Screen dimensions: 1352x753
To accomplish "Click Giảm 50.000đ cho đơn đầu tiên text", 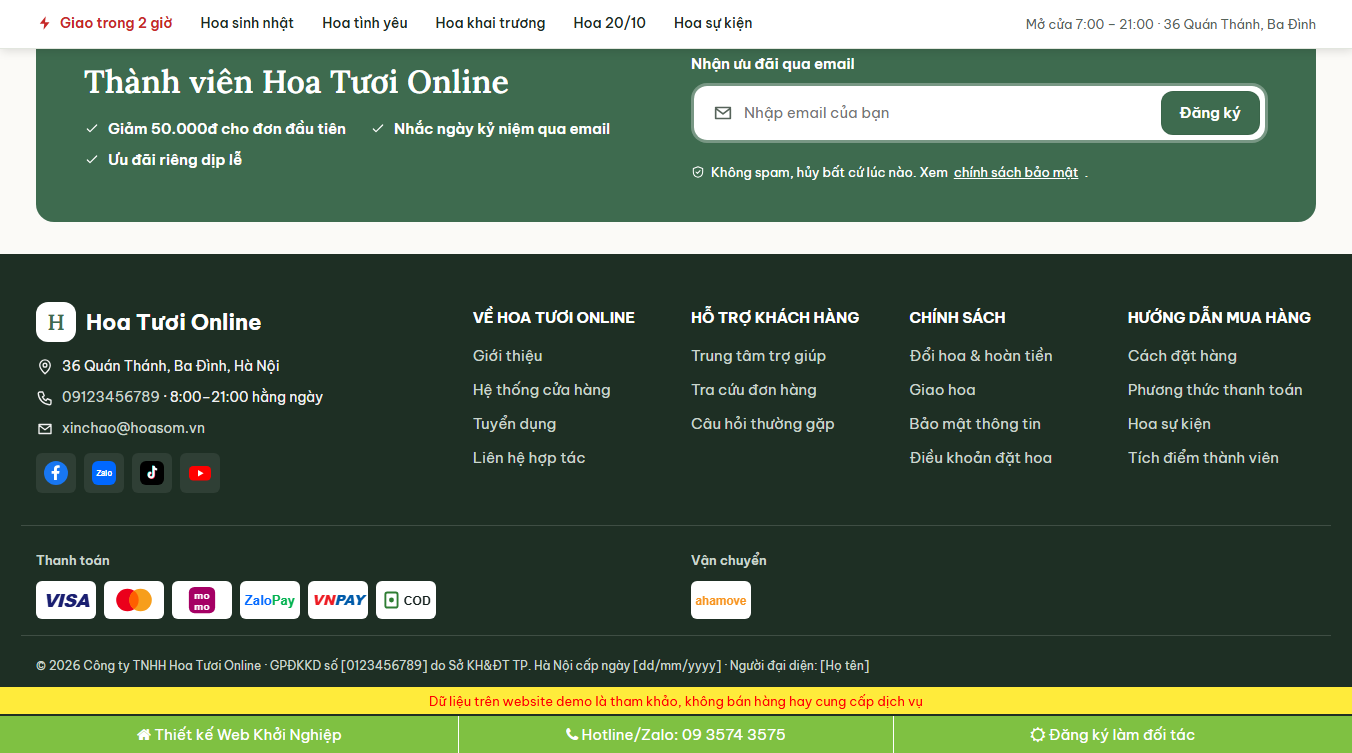I will click(x=227, y=129).
